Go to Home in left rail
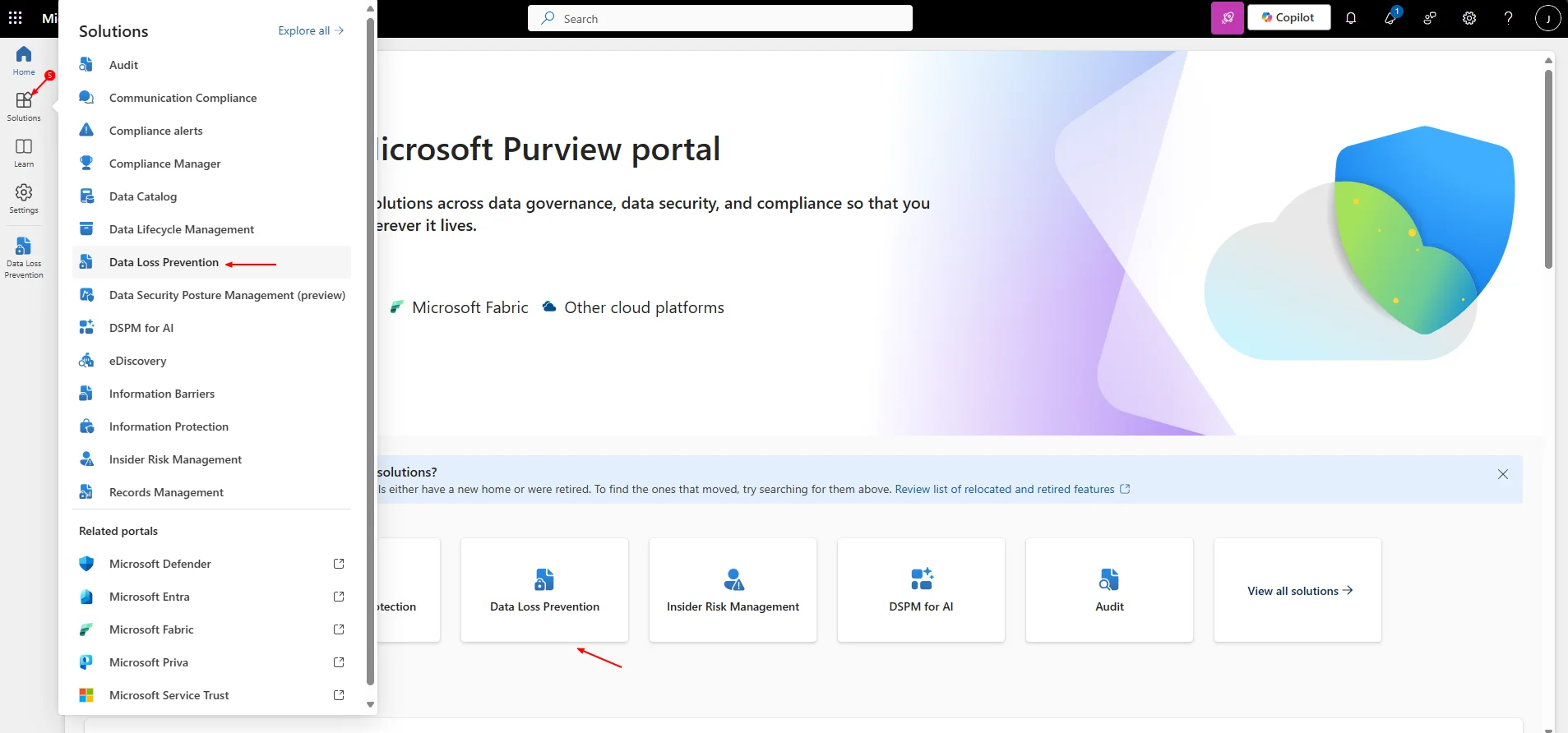 coord(24,61)
